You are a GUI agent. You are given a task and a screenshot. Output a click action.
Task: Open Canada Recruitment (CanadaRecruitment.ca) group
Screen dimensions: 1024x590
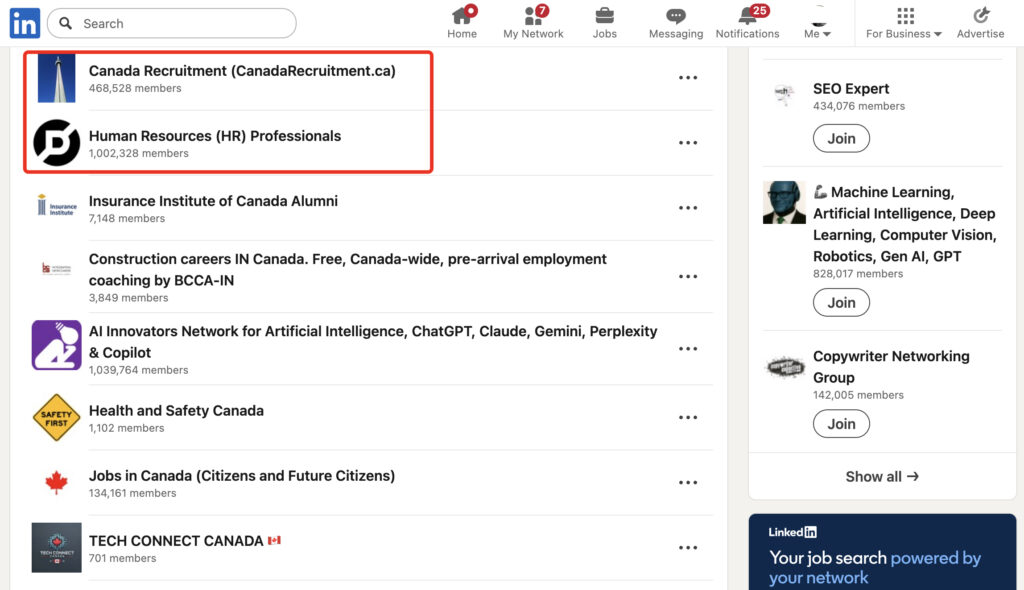(242, 71)
